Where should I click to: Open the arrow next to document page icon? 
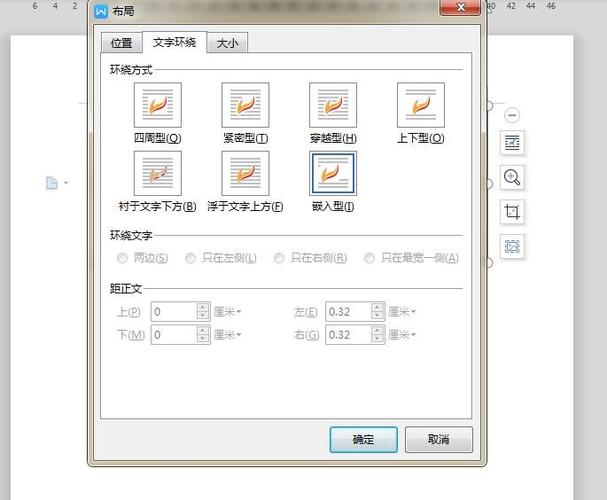[66, 182]
